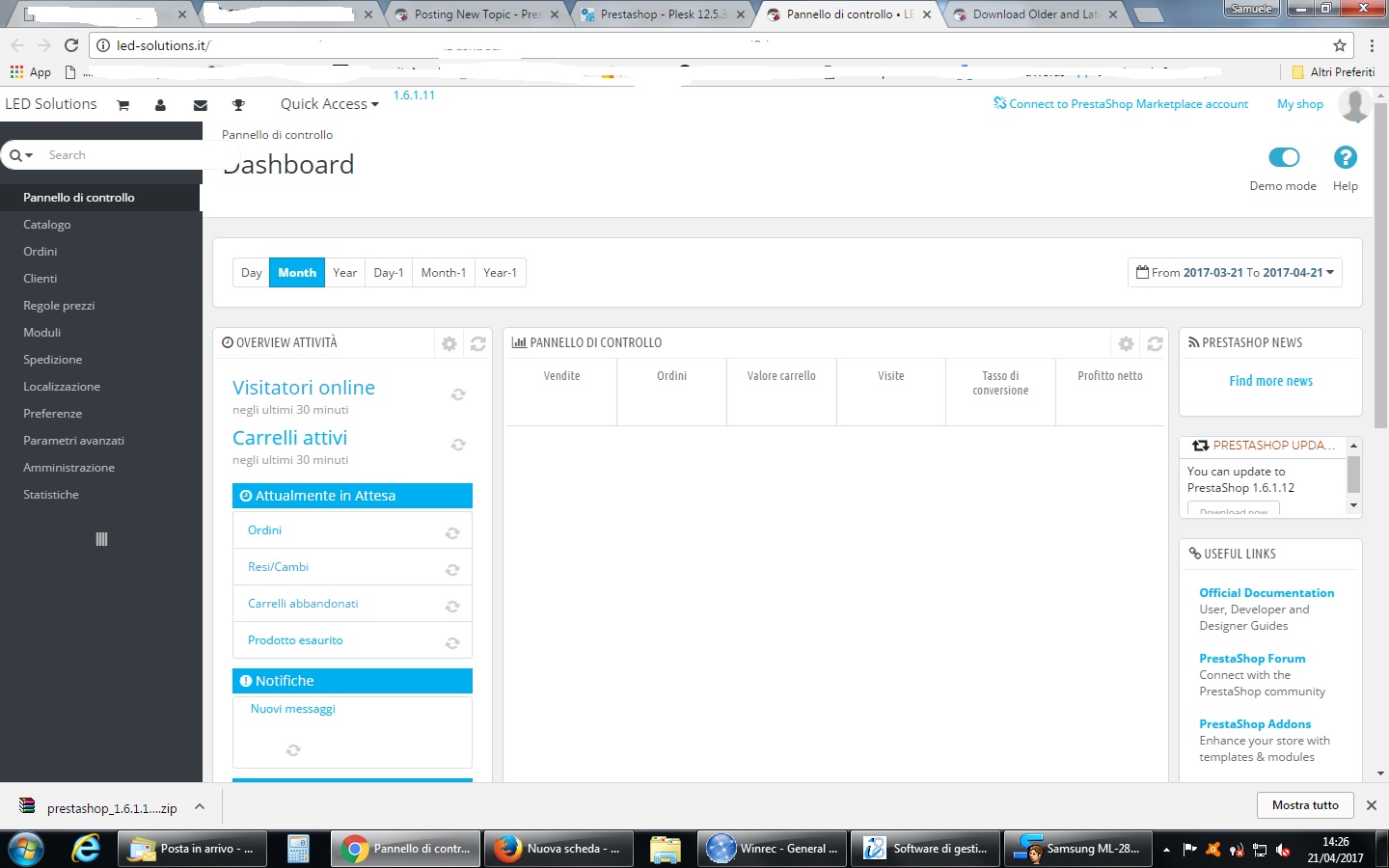Select the Year-1 period tab
This screenshot has width=1389, height=868.
pos(501,273)
